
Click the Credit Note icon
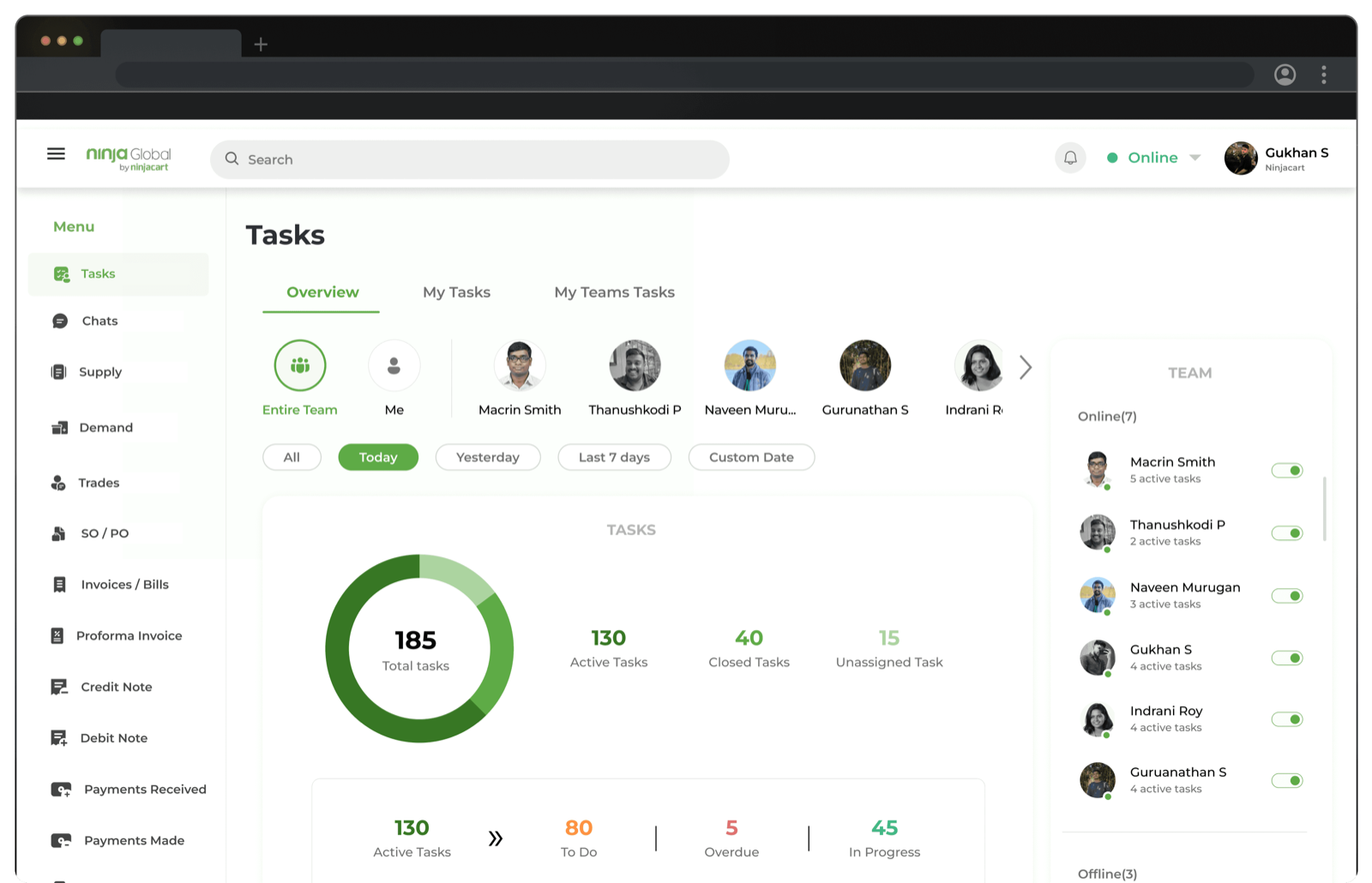pos(58,688)
